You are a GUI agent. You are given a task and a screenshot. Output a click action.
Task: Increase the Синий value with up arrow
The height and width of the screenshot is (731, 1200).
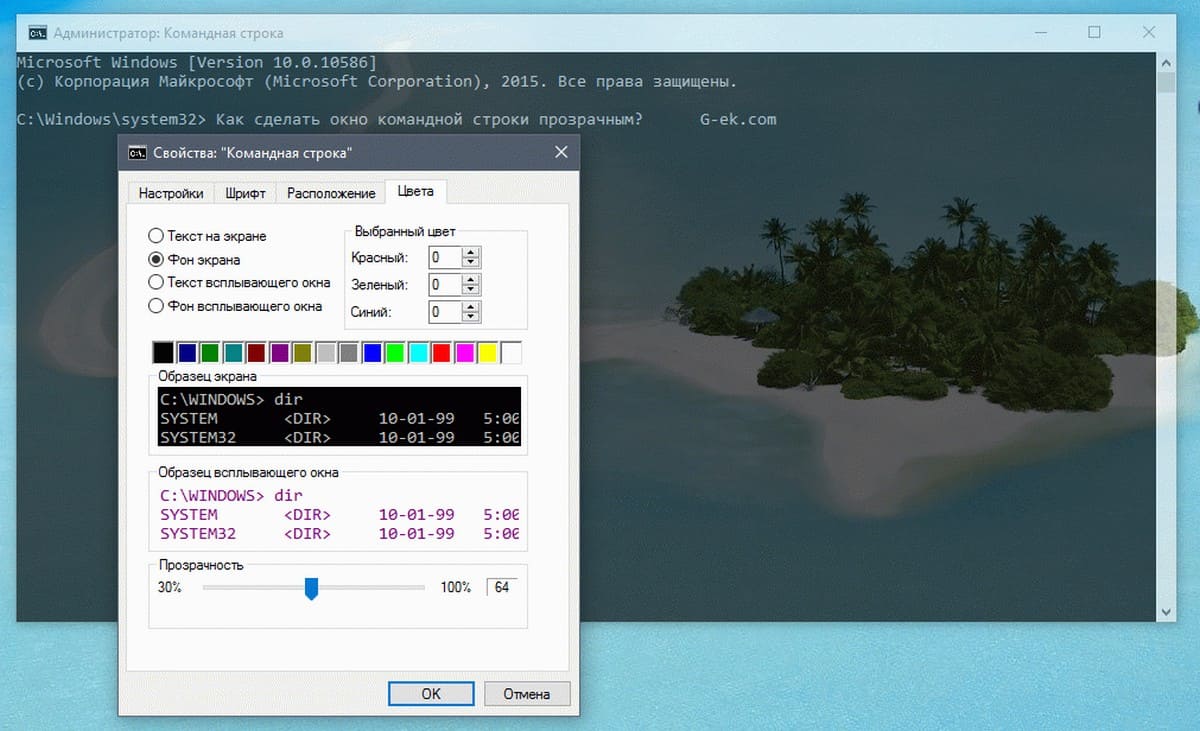472,307
